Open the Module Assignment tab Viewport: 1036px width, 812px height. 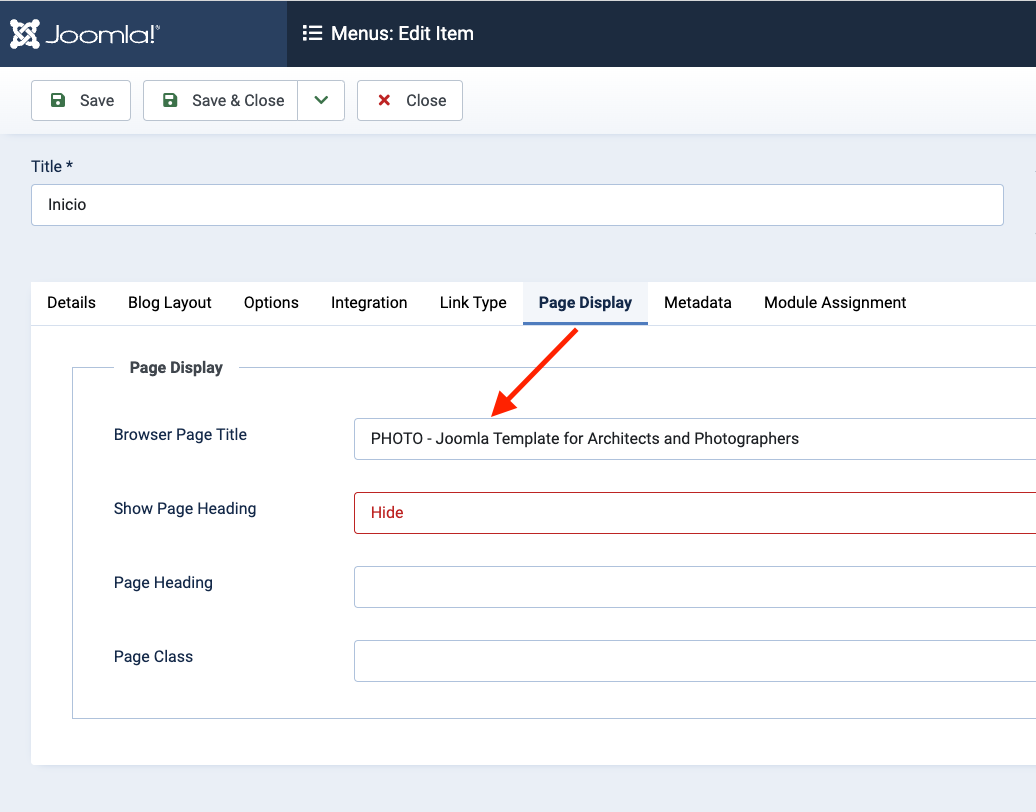click(835, 303)
